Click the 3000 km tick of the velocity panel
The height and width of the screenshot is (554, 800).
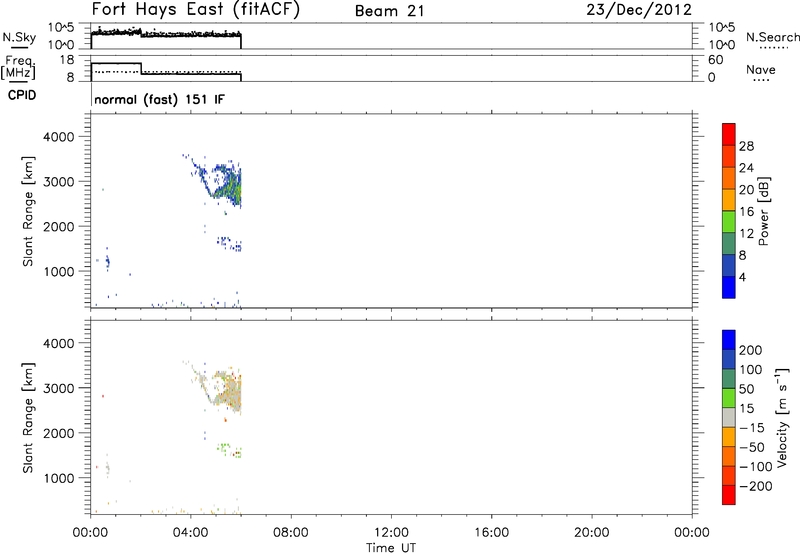pyautogui.click(x=58, y=388)
